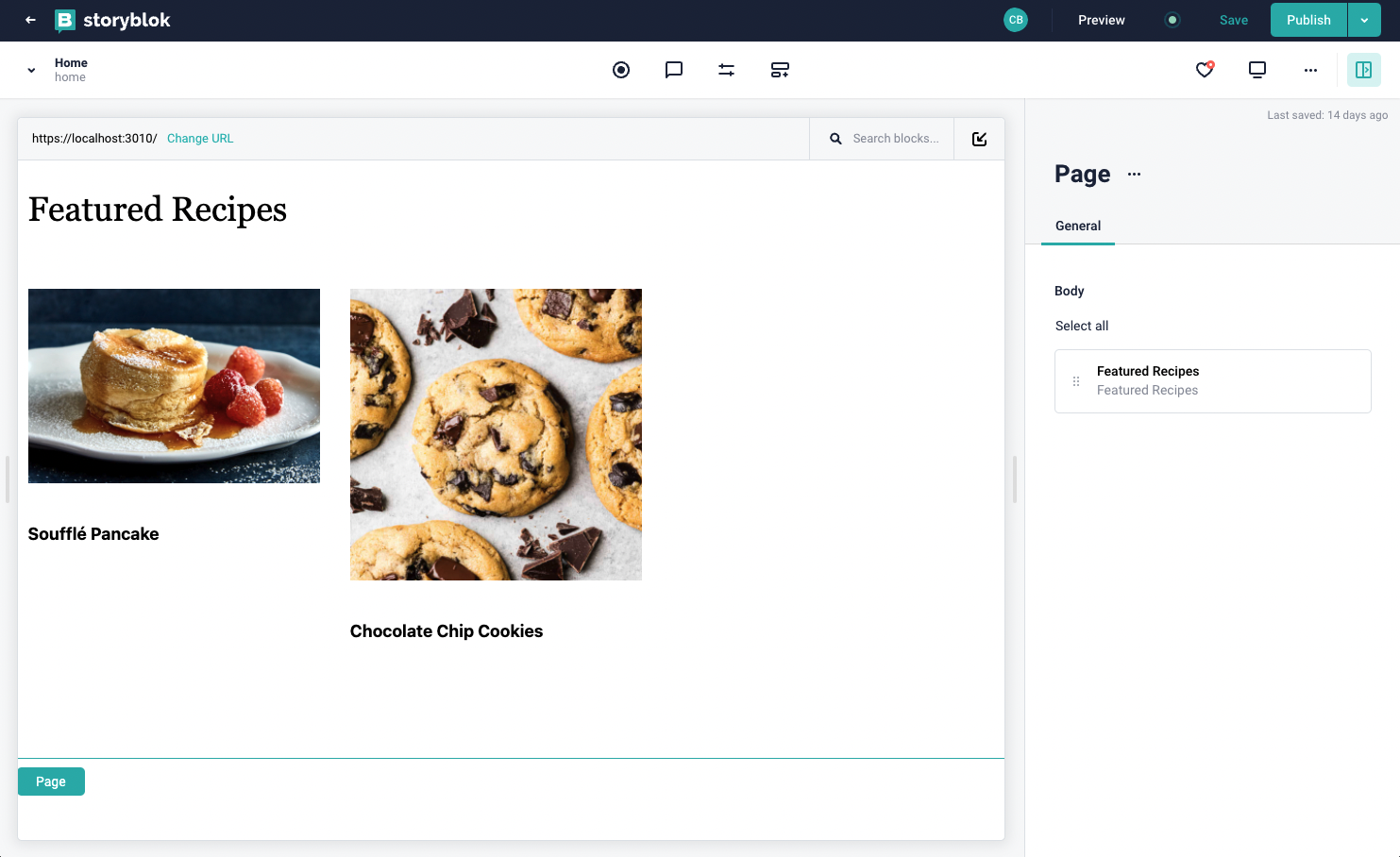Publish the story

(x=1308, y=20)
